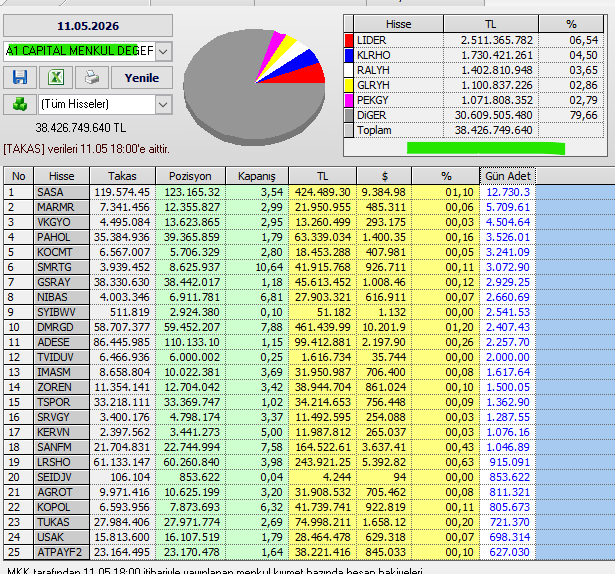Select the TSPOR stock cell
Image resolution: width=615 pixels, height=574 pixels.
pyautogui.click(x=62, y=402)
